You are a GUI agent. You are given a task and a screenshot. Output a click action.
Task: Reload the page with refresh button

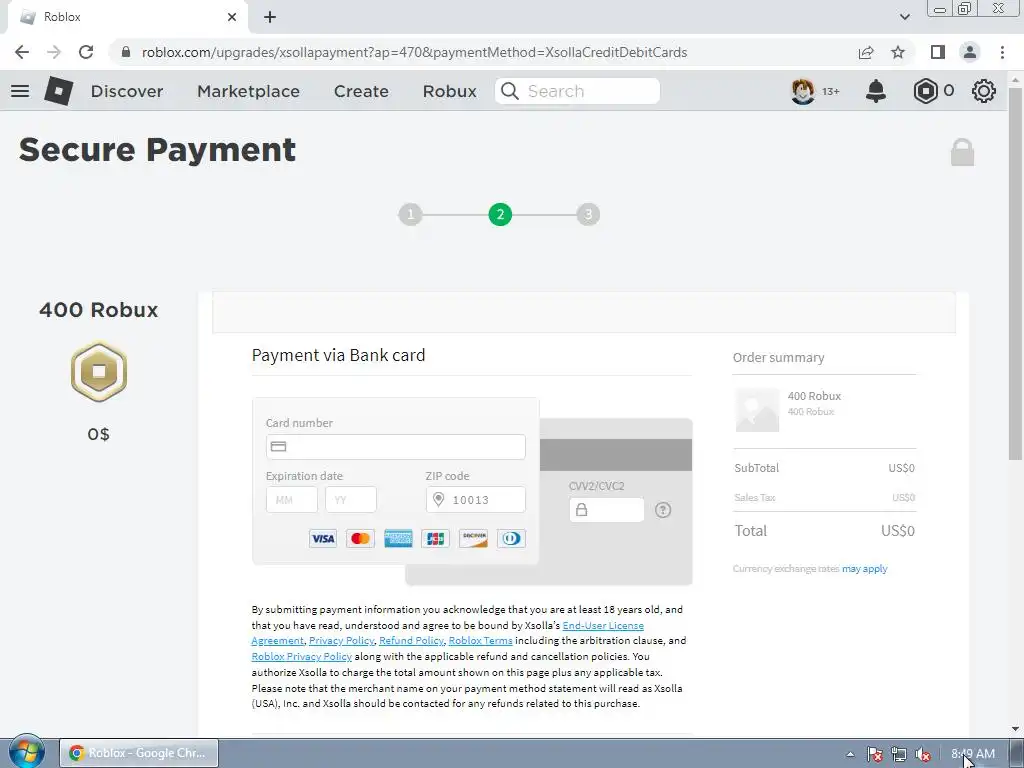pos(86,52)
